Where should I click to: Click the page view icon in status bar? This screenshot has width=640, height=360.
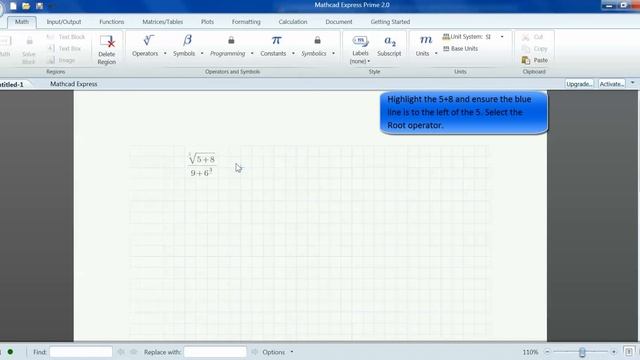(629, 351)
